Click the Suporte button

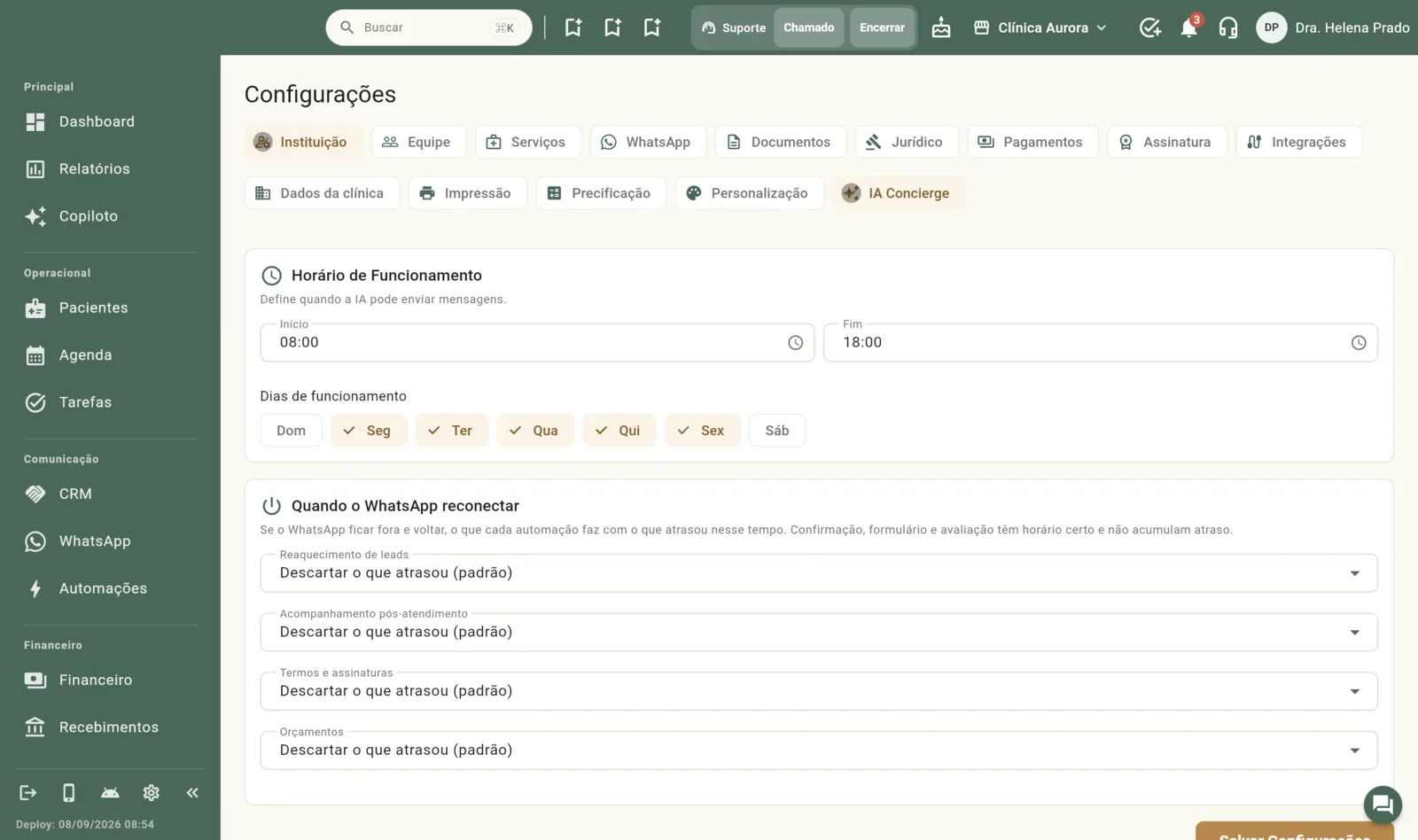click(x=734, y=27)
